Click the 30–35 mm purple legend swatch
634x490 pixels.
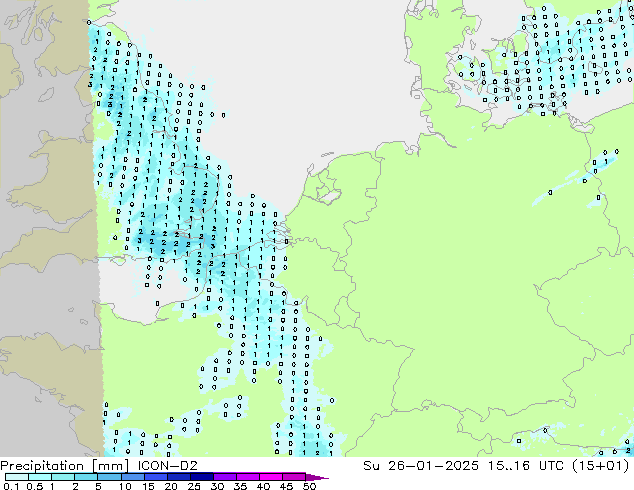pyautogui.click(x=224, y=477)
